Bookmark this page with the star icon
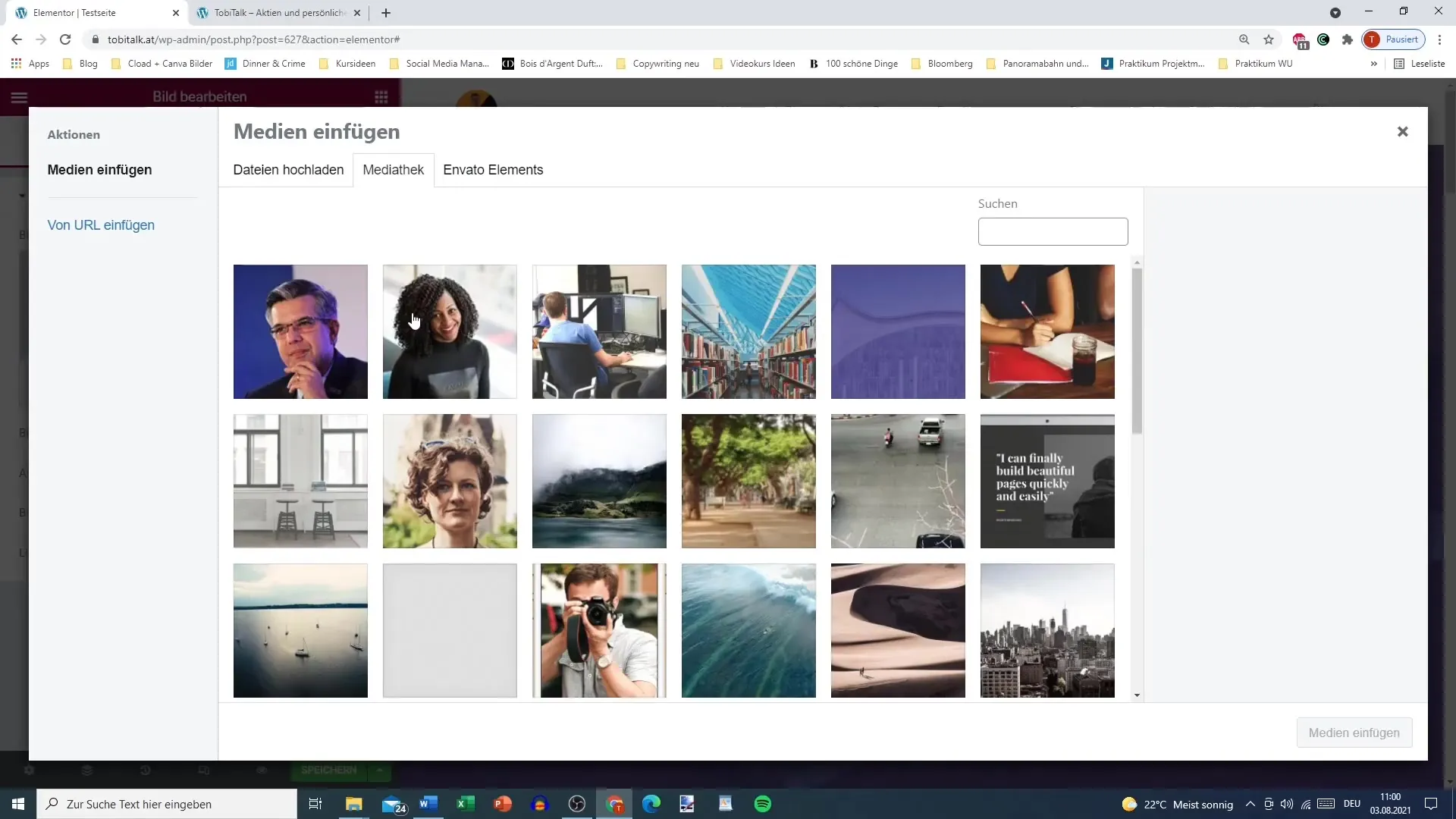Screen dimensions: 1456x819 tap(1269, 39)
